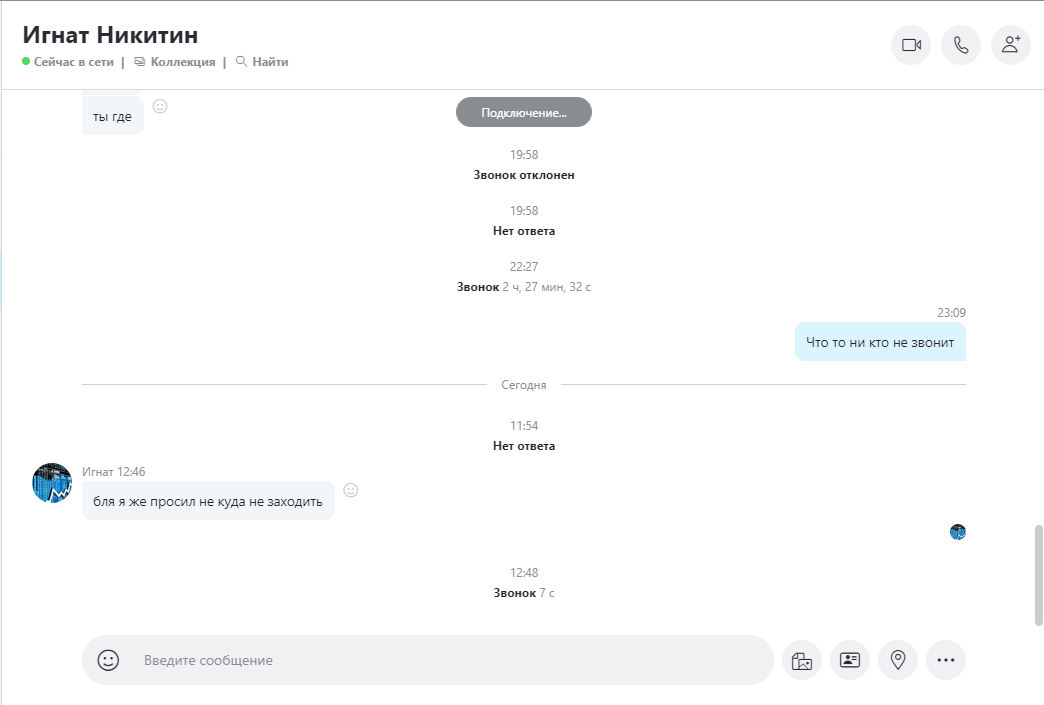1044x705 pixels.
Task: Select the 'Что то ни кто не звонит' message
Action: pyautogui.click(x=880, y=342)
